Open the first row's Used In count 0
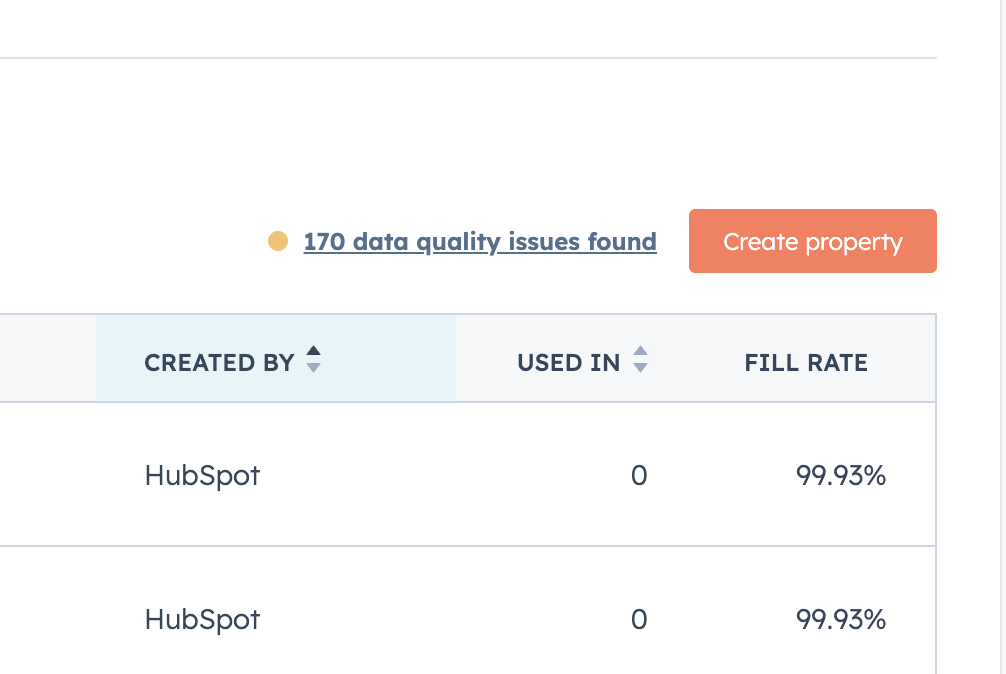This screenshot has width=1006, height=674. 639,475
